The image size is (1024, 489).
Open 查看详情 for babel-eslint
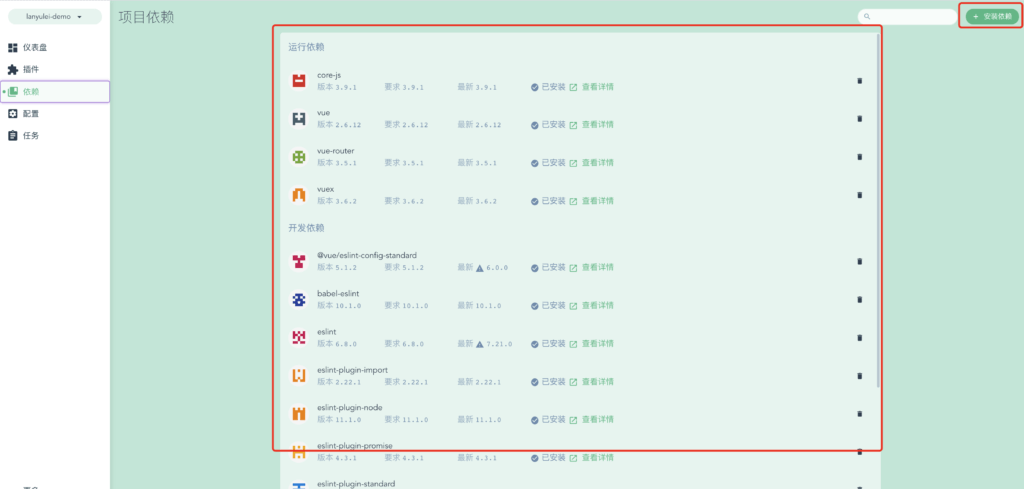point(592,306)
